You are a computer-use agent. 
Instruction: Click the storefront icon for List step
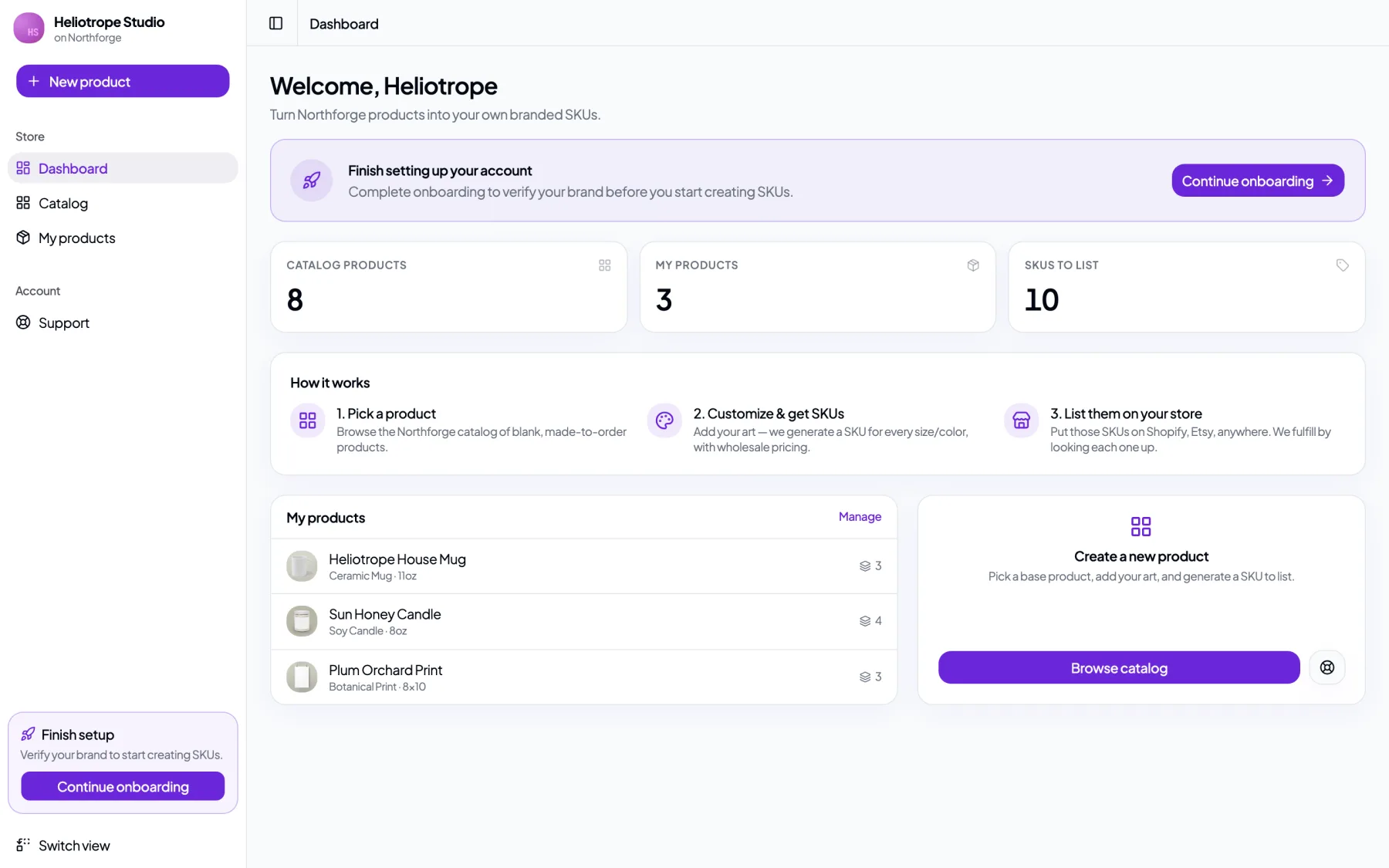1022,420
